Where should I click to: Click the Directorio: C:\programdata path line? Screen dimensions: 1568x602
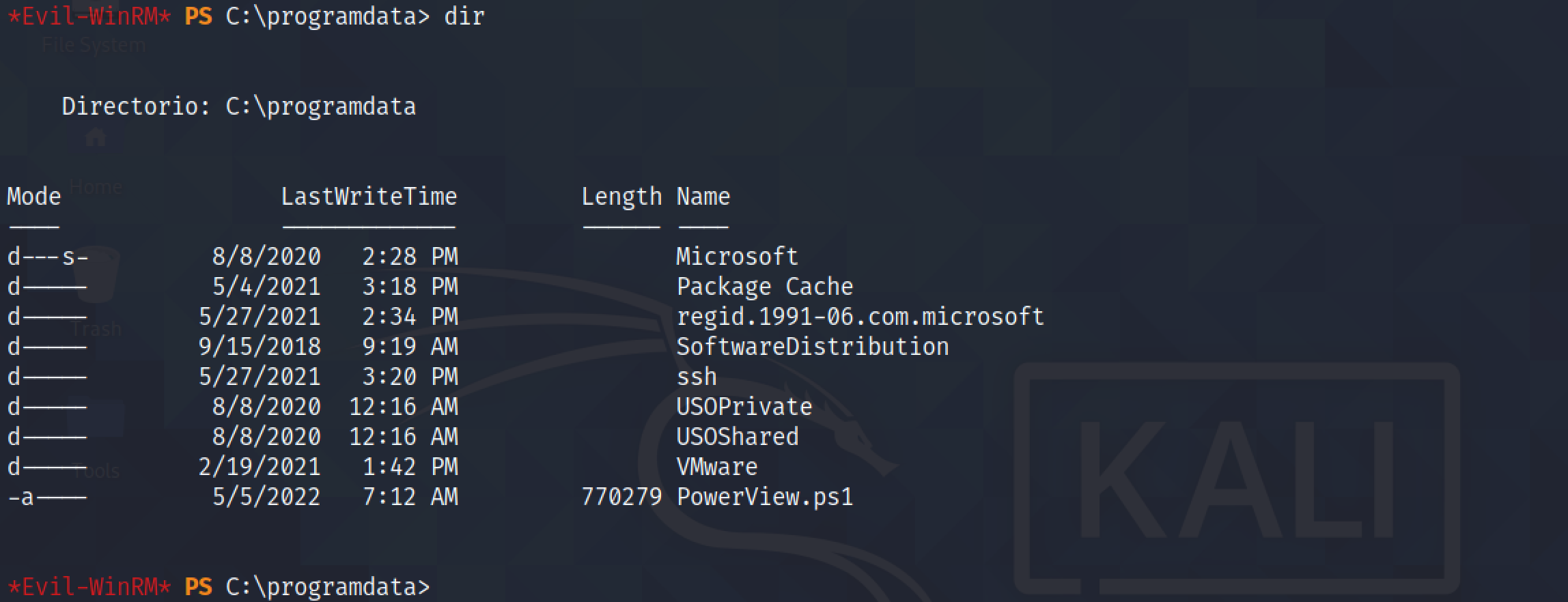239,106
